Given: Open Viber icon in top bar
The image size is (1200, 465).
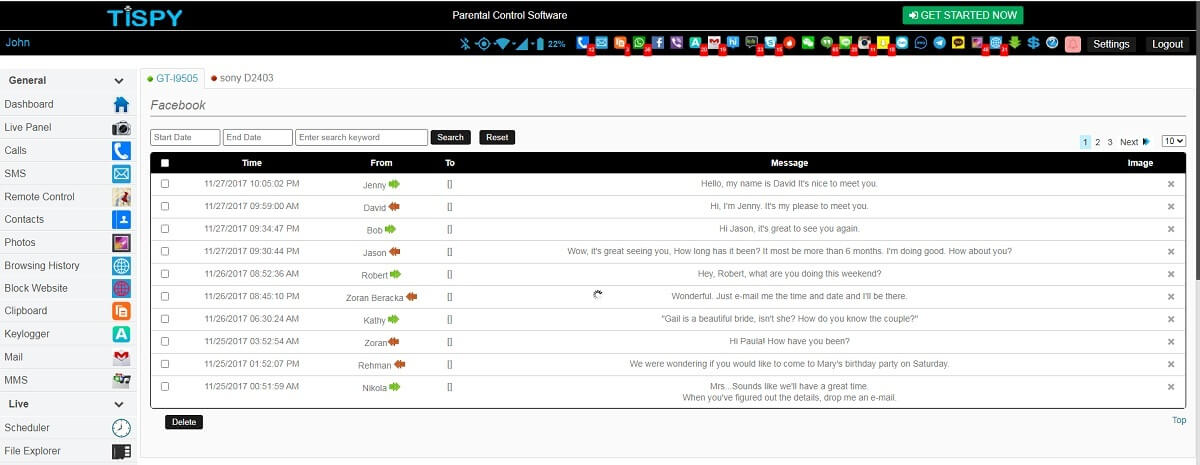Looking at the screenshot, I should click(x=676, y=43).
